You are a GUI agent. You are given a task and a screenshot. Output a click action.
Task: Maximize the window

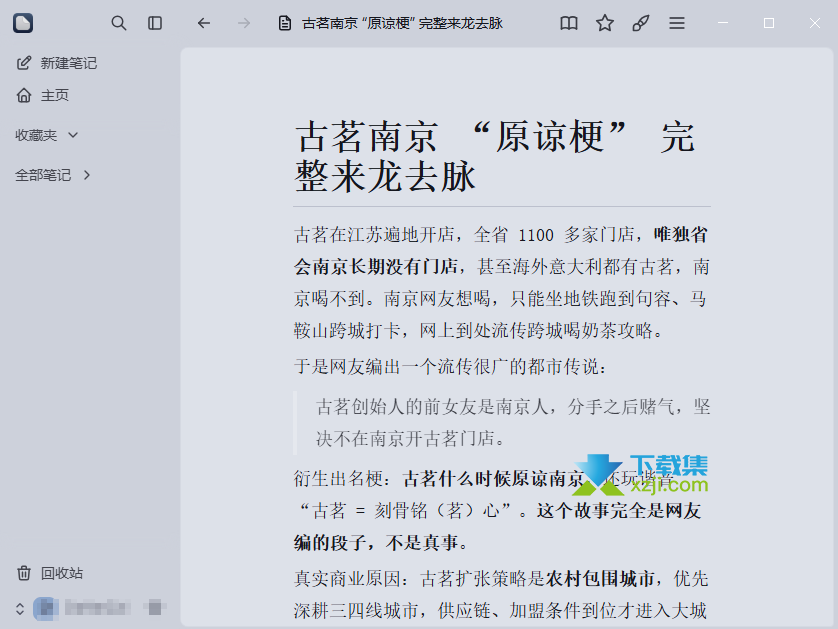click(769, 23)
